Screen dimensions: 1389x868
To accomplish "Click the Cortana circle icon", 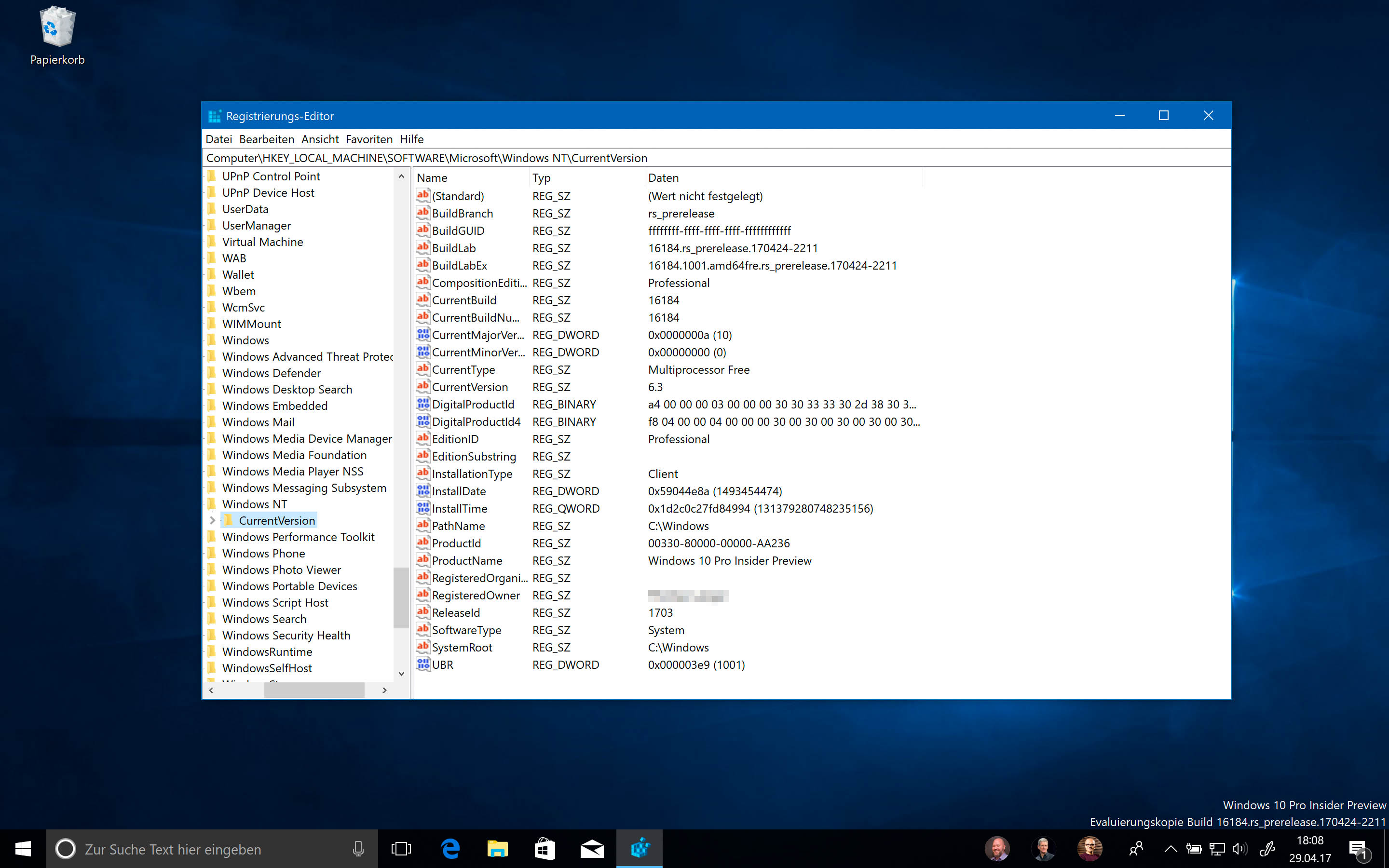I will (66, 849).
